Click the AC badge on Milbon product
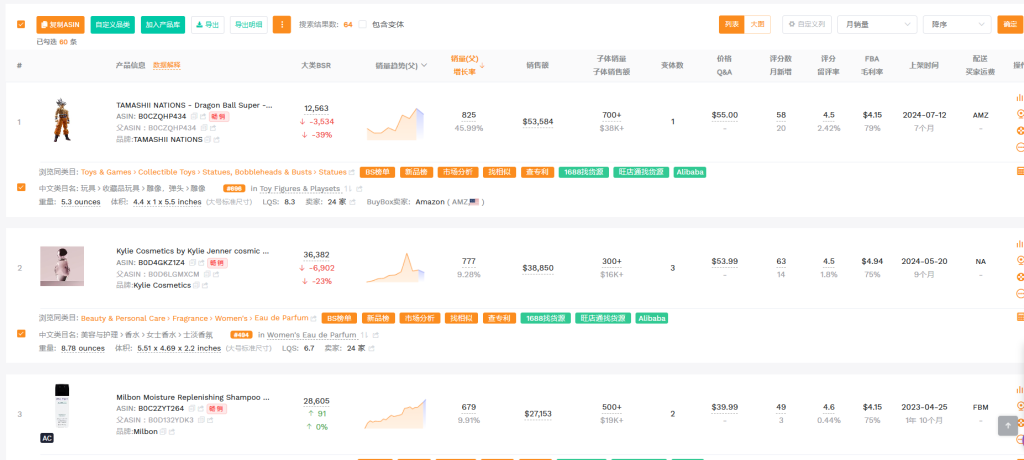The width and height of the screenshot is (1024, 460). [46, 438]
